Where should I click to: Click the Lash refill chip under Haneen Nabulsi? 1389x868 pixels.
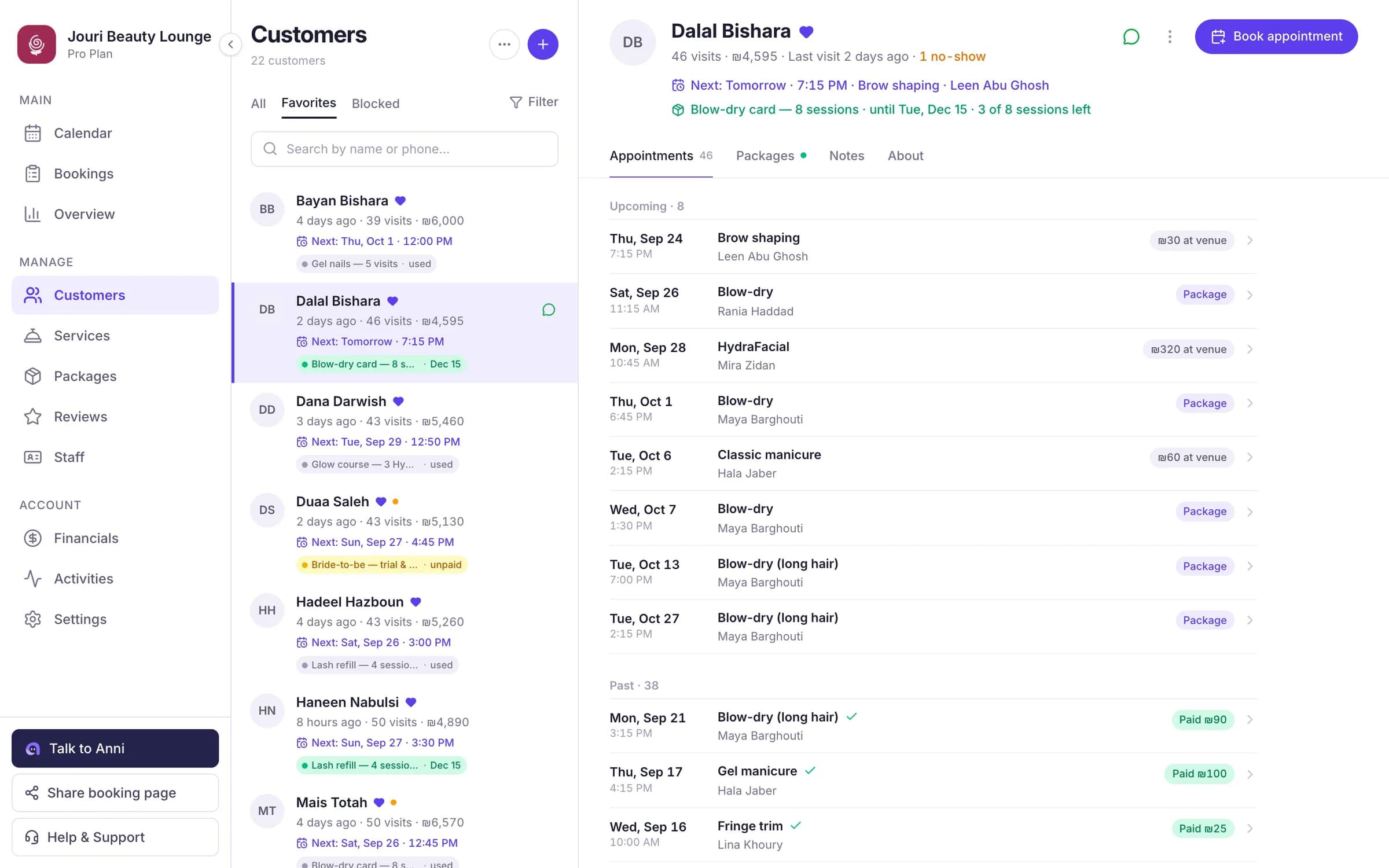click(x=381, y=765)
